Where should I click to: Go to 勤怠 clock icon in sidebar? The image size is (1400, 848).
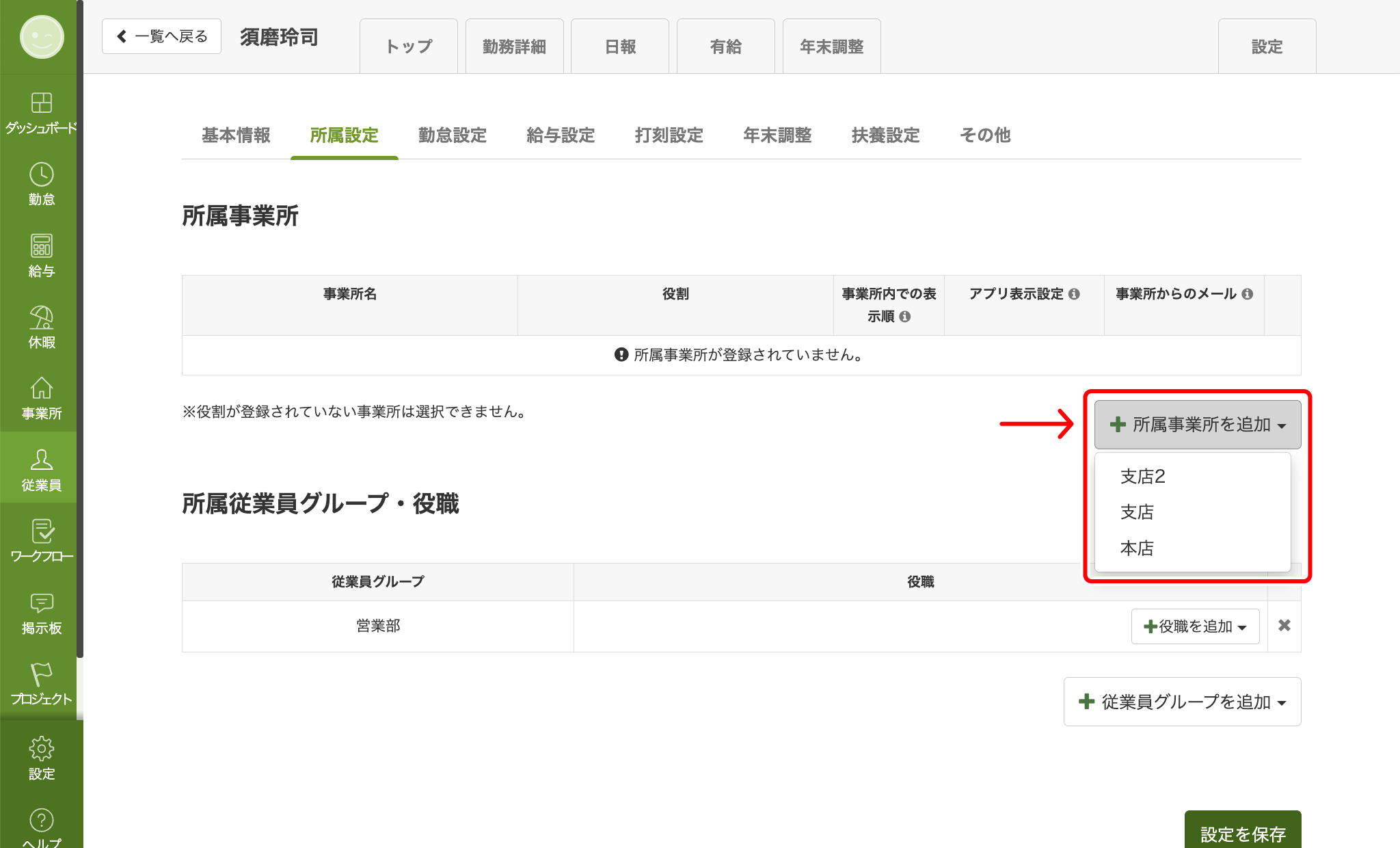pyautogui.click(x=41, y=175)
